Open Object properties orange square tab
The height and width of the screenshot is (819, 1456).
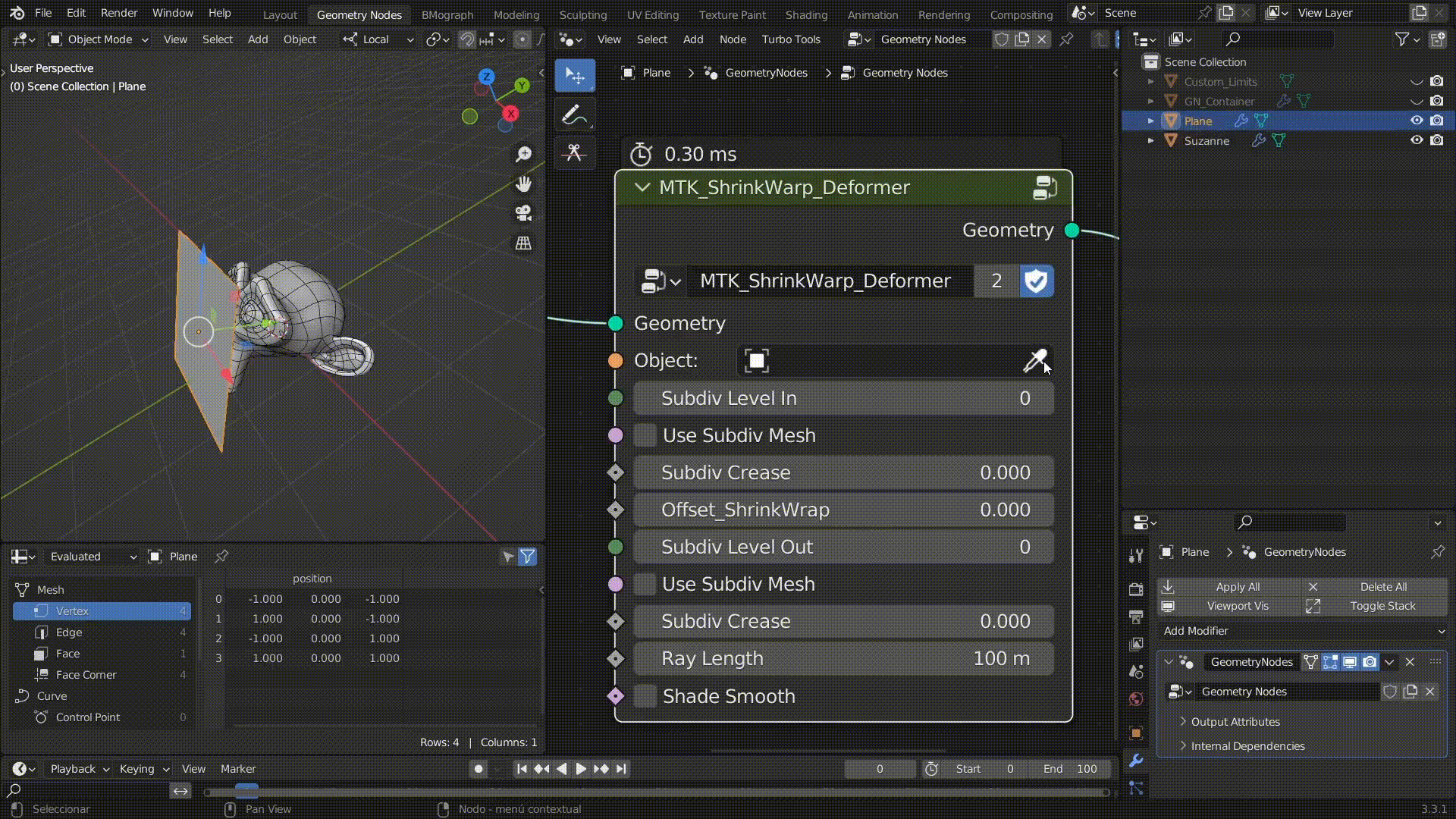[1136, 733]
